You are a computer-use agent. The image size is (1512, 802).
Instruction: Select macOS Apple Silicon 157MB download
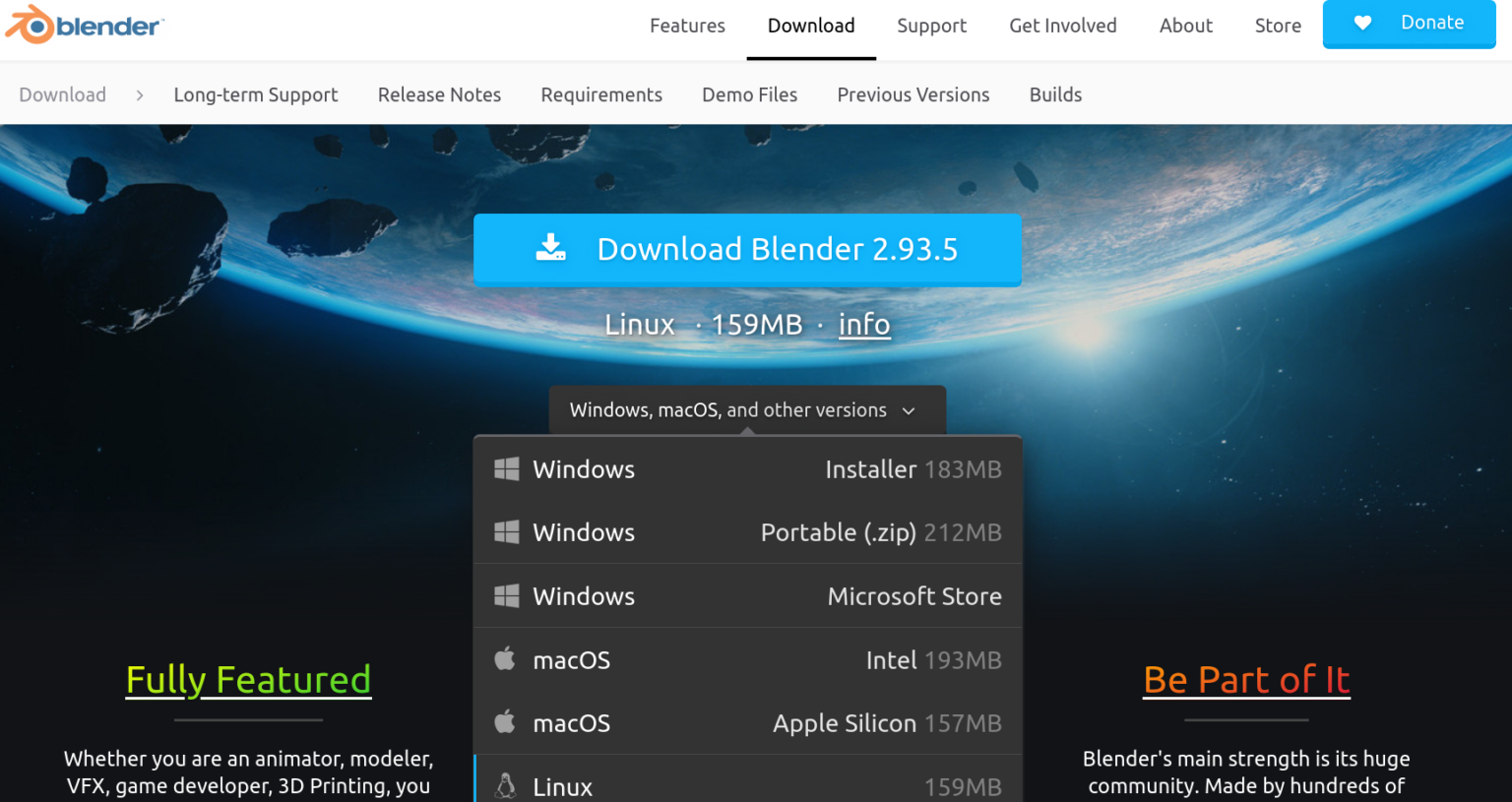tap(747, 722)
